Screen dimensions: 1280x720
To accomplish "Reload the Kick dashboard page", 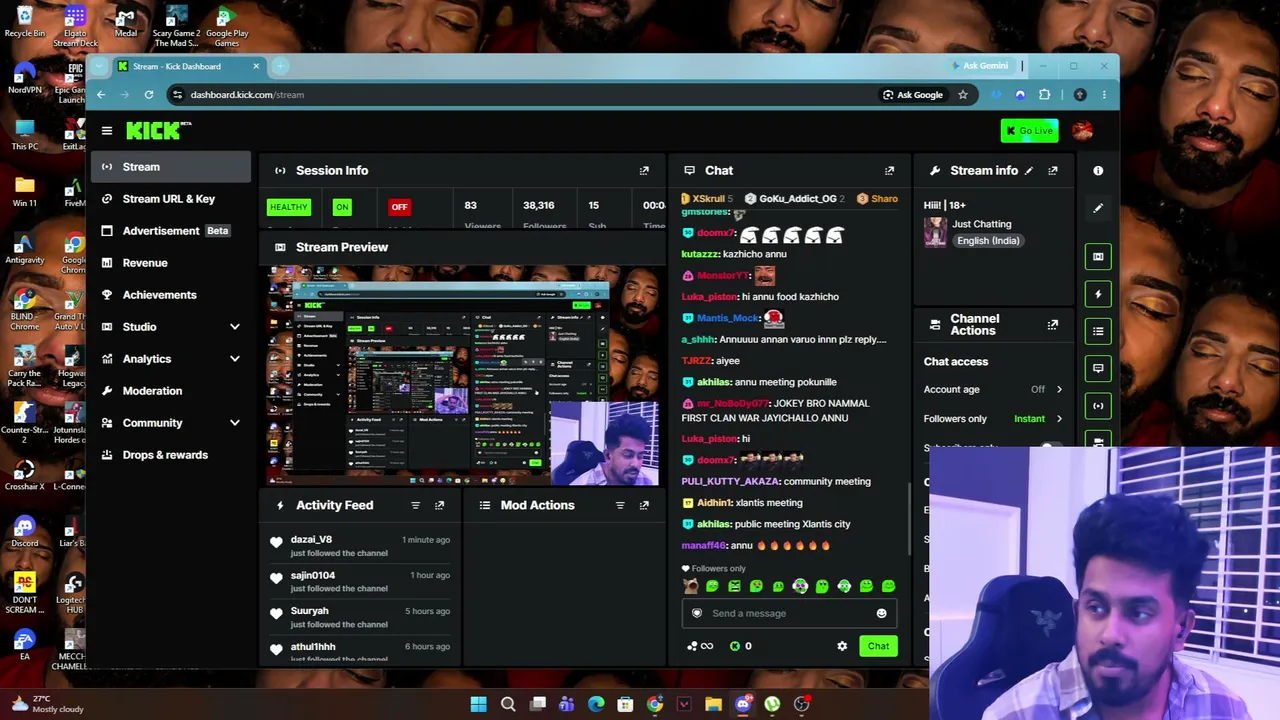I will (x=149, y=95).
